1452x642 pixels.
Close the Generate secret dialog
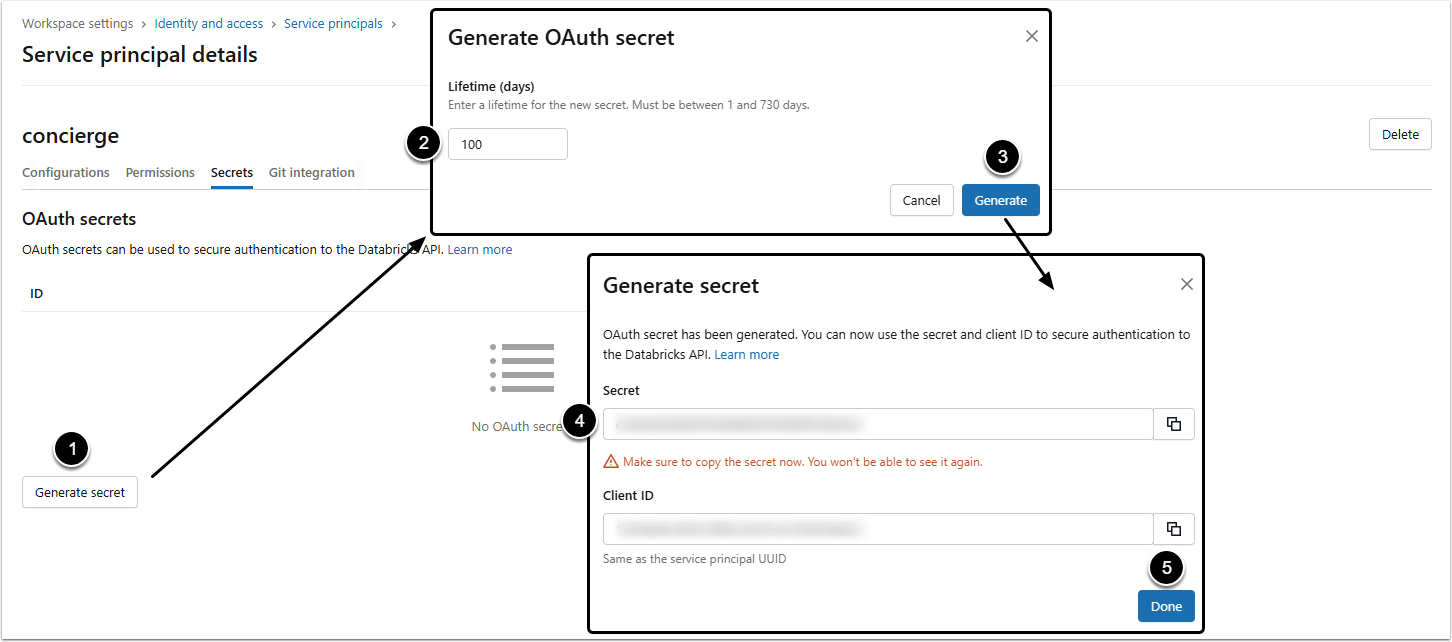click(1186, 284)
